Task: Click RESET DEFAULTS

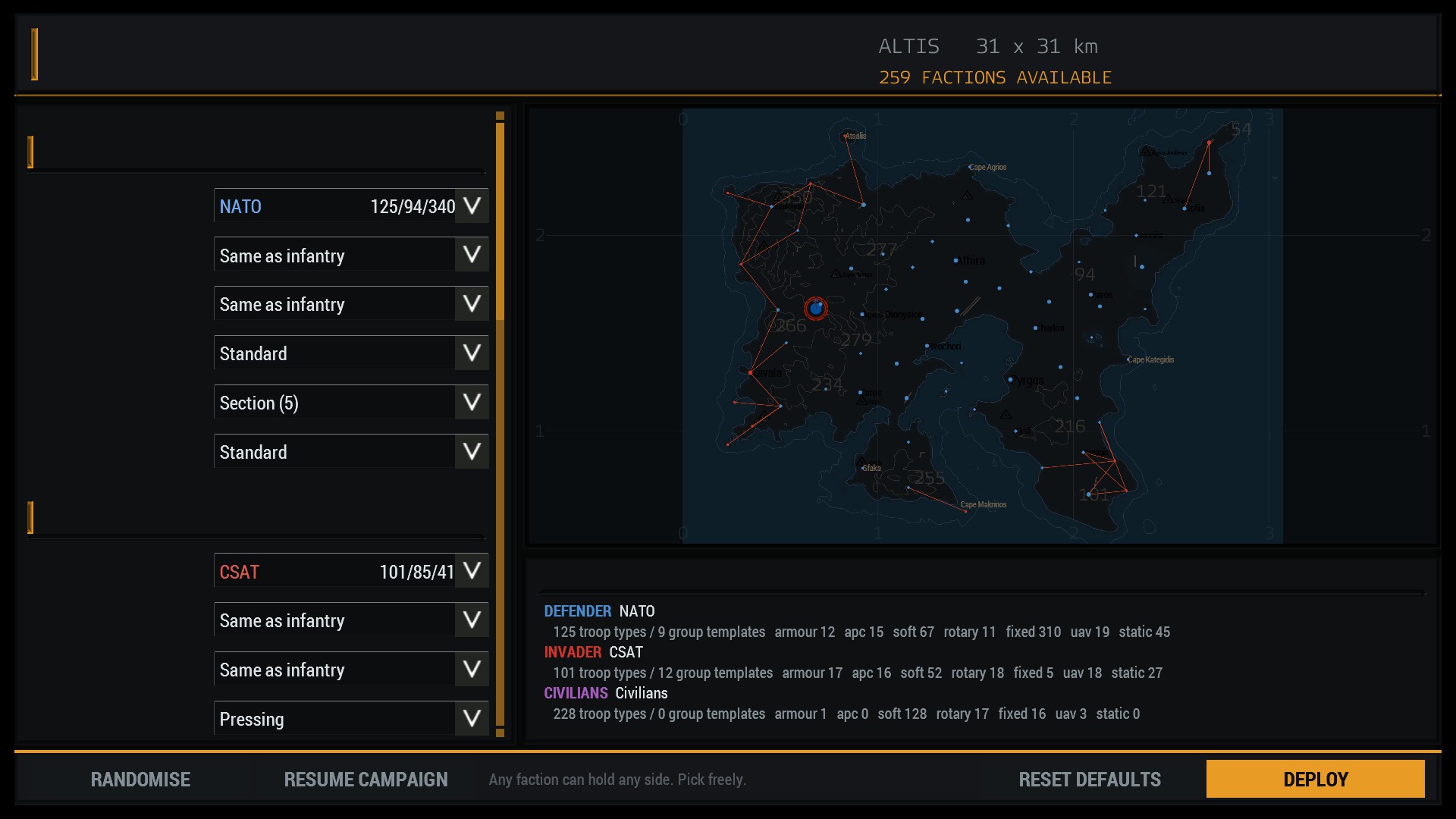Action: tap(1090, 780)
